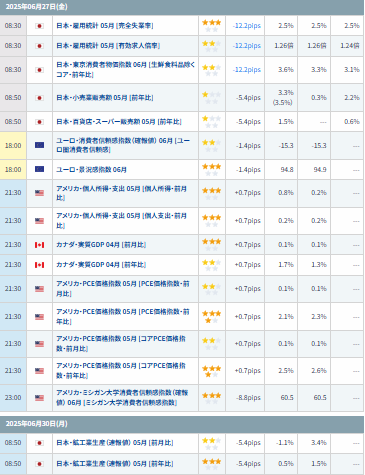The image size is (365, 475).
Task: Open カナダ・実質GDP 04月 前年比 link
Action: (x=101, y=265)
